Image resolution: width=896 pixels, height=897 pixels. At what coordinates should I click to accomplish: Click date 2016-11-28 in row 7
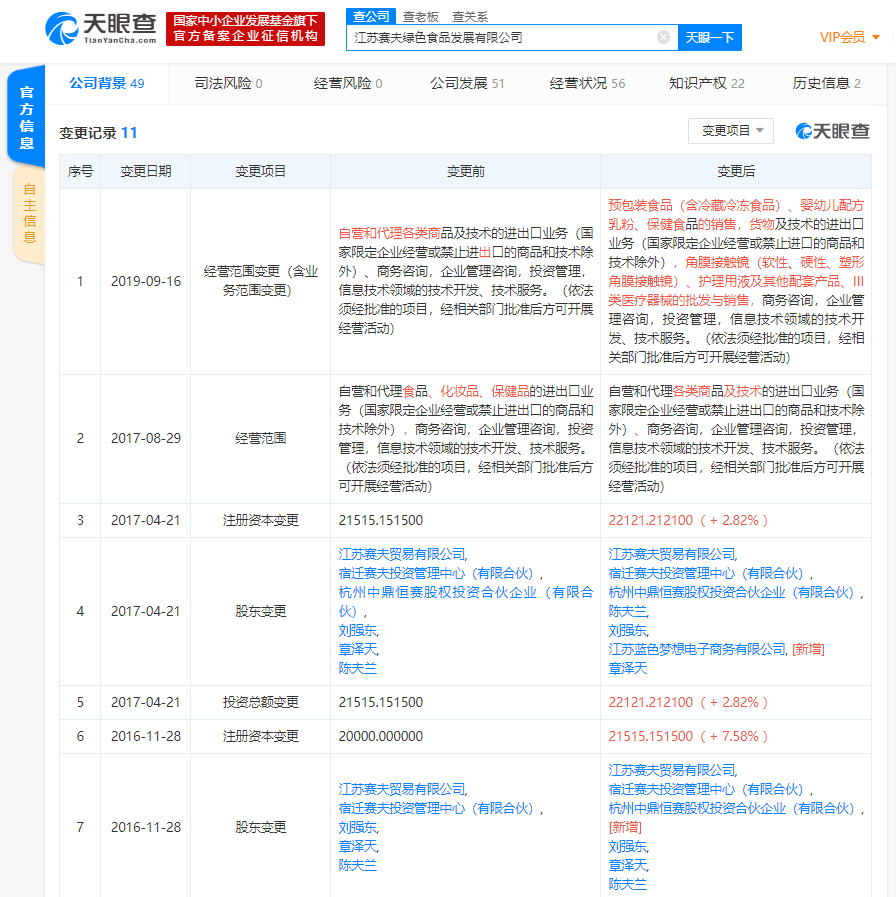146,827
